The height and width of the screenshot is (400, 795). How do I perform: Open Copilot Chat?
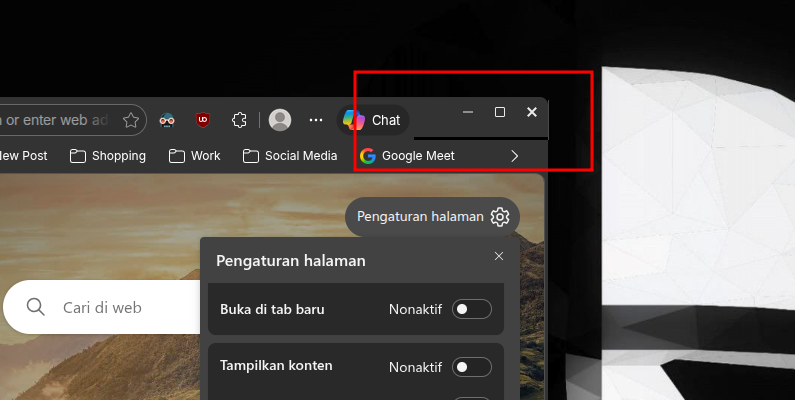(x=372, y=120)
